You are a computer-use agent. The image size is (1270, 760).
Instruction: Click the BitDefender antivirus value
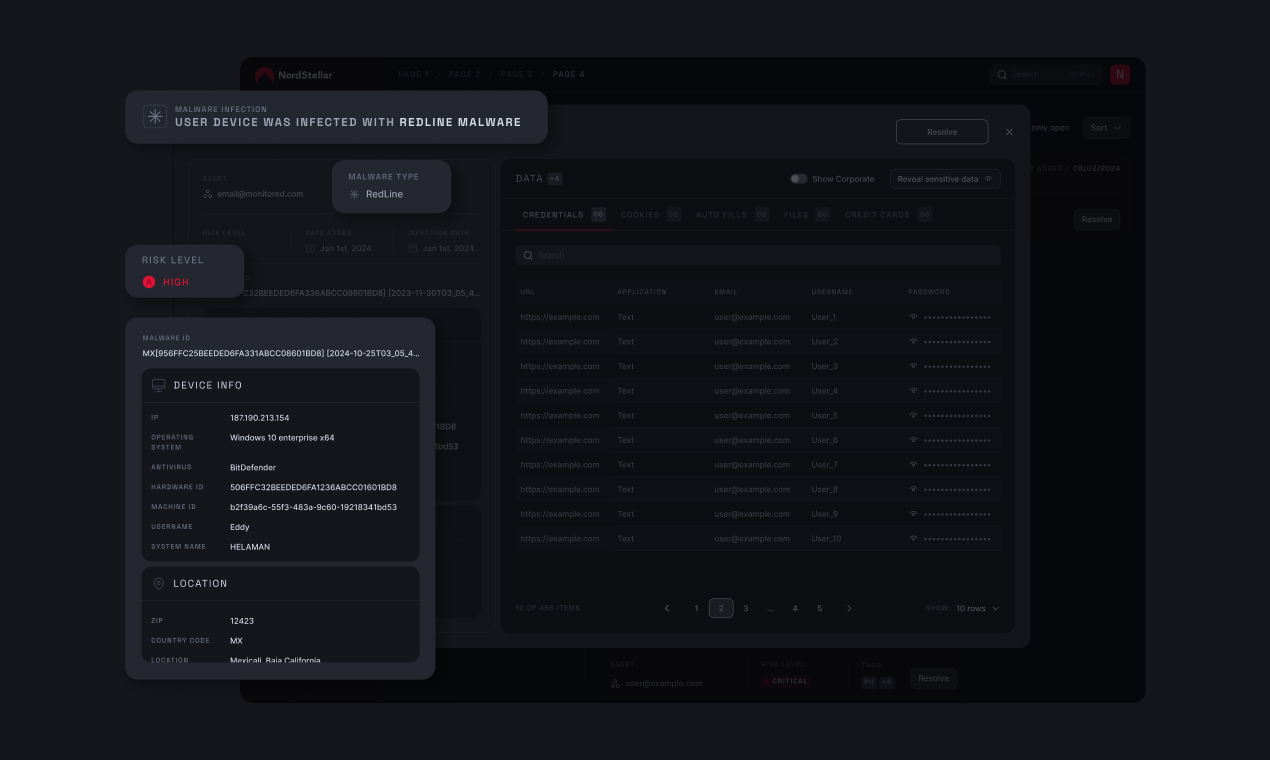253,467
